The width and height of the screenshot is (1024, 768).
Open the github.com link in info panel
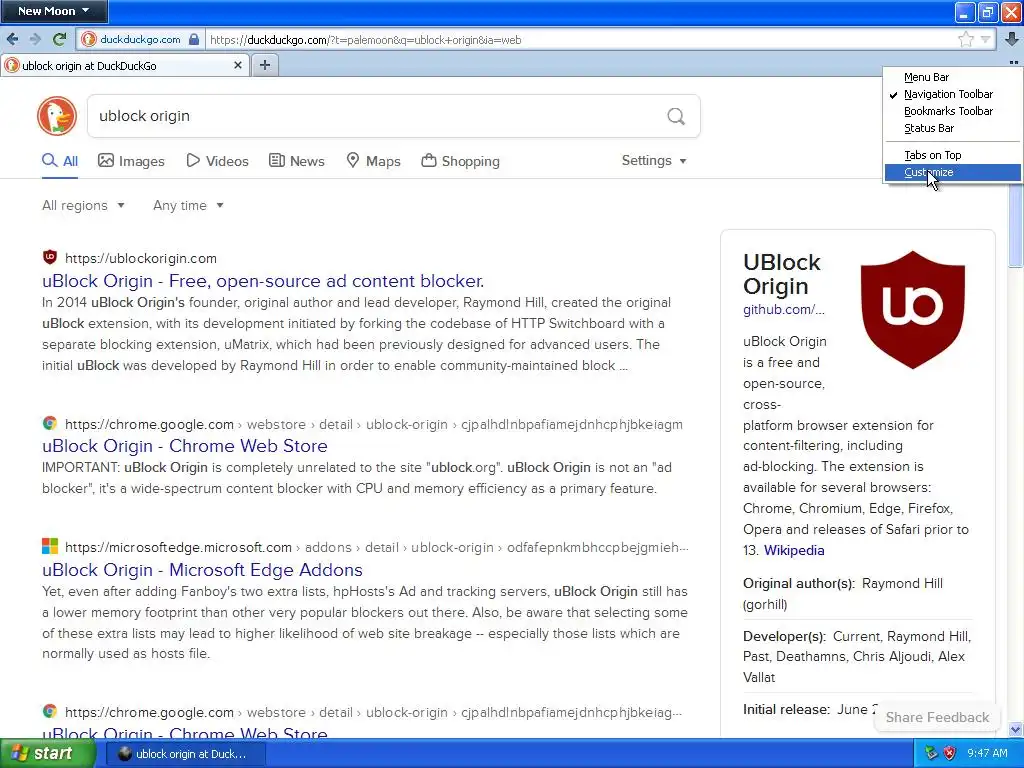pos(784,310)
